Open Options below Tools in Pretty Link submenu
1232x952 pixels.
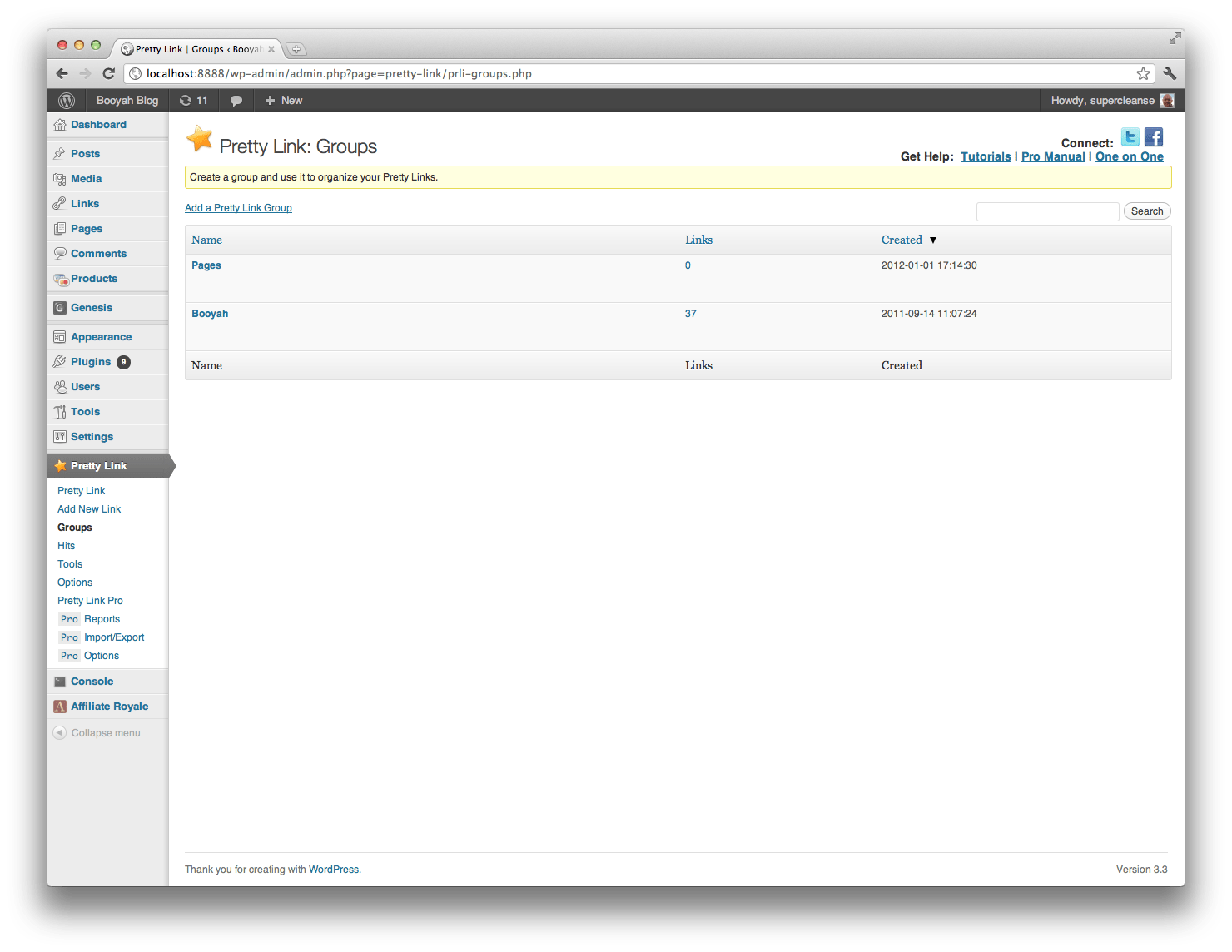pyautogui.click(x=75, y=583)
